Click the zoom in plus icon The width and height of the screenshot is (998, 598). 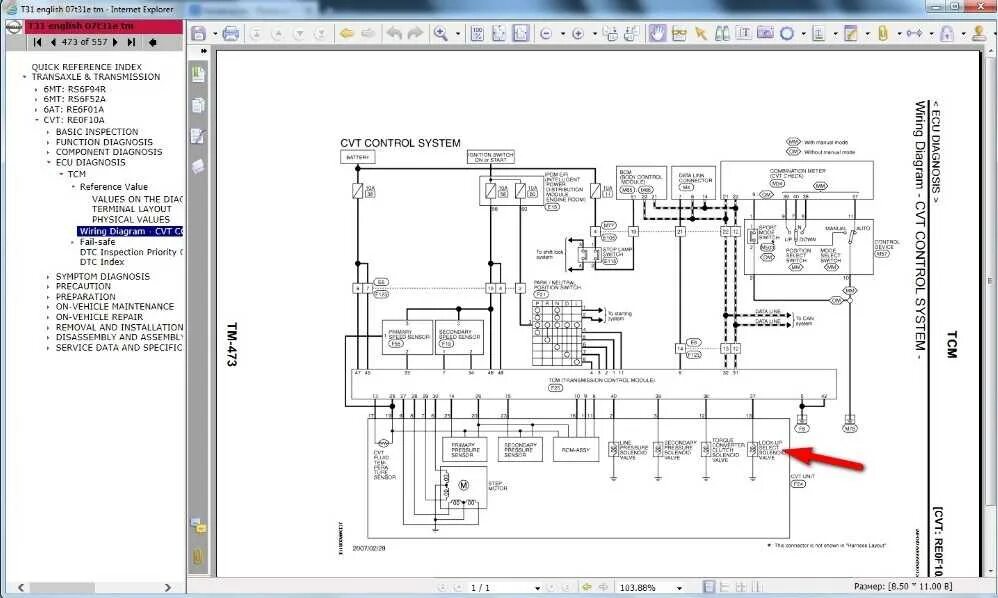click(577, 33)
